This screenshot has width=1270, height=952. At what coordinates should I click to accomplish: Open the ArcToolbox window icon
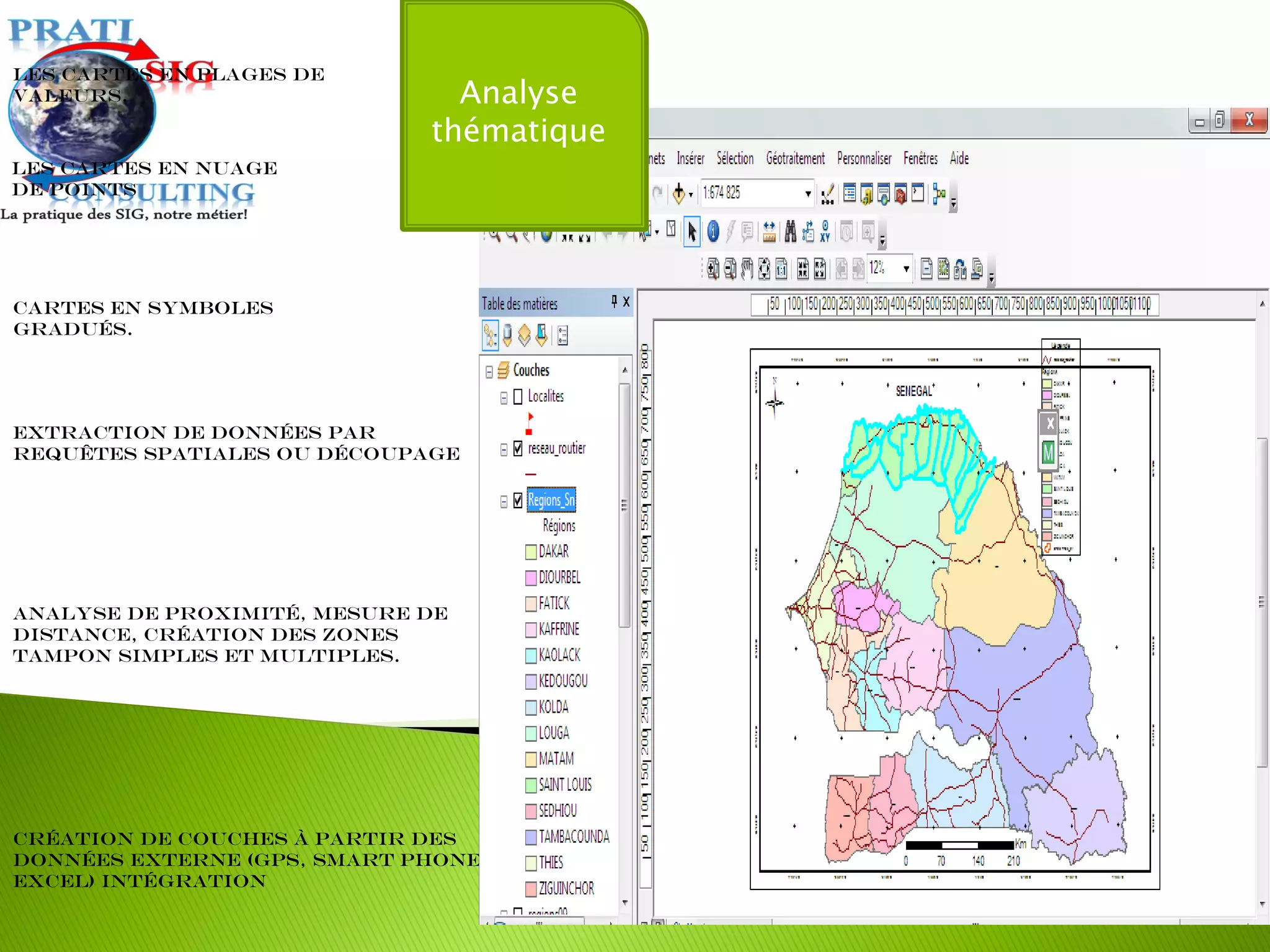coord(900,195)
